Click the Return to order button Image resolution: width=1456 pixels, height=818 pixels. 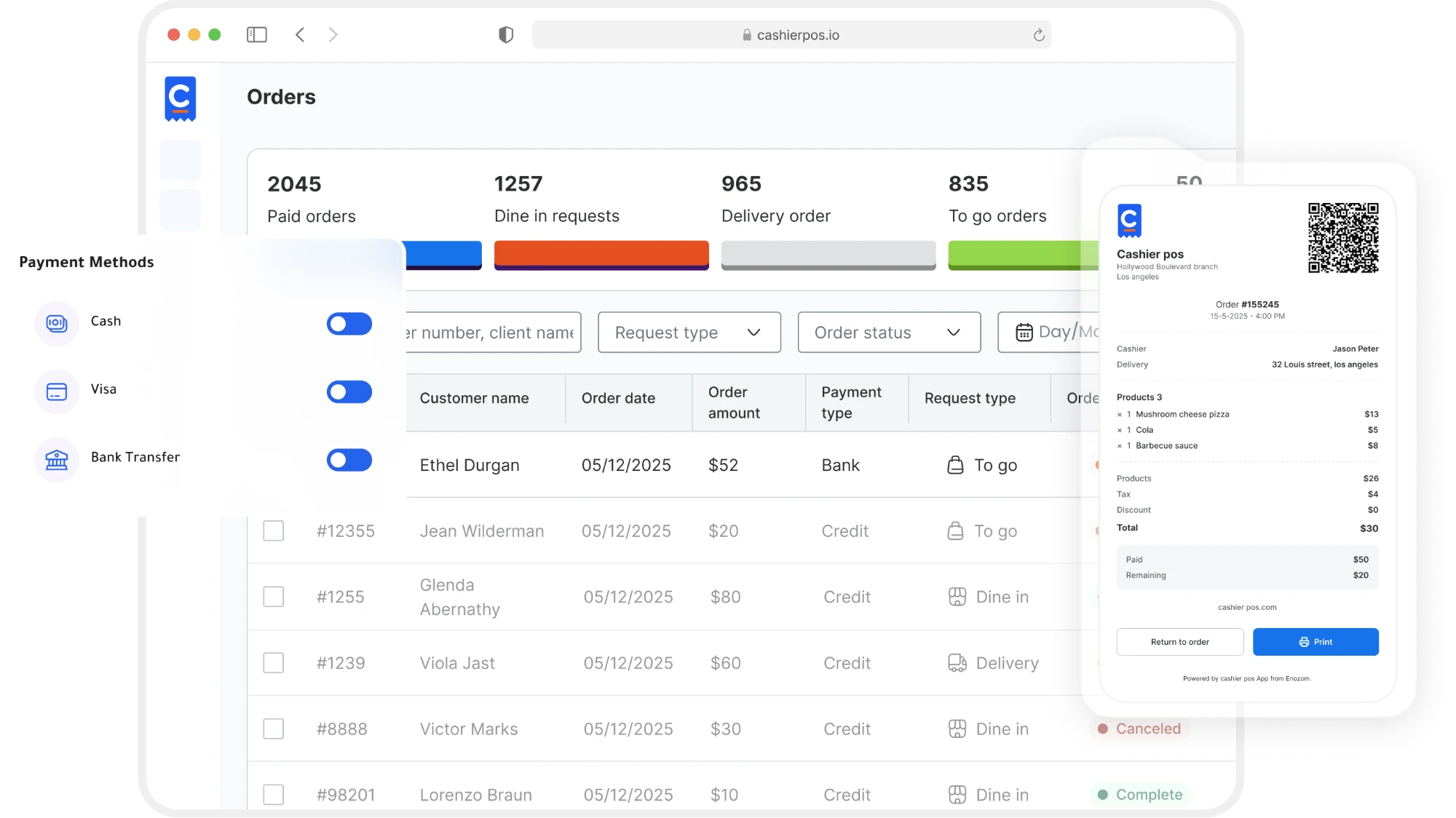click(x=1180, y=642)
